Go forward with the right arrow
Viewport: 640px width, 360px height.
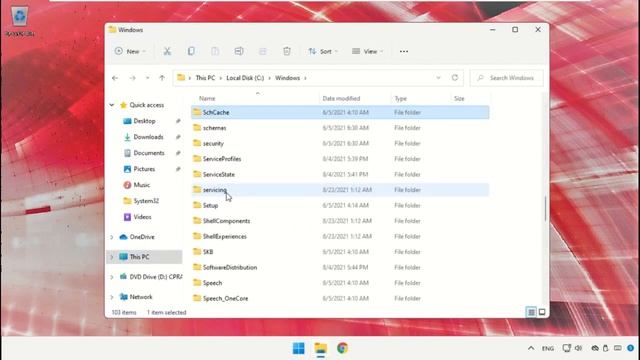tap(133, 78)
